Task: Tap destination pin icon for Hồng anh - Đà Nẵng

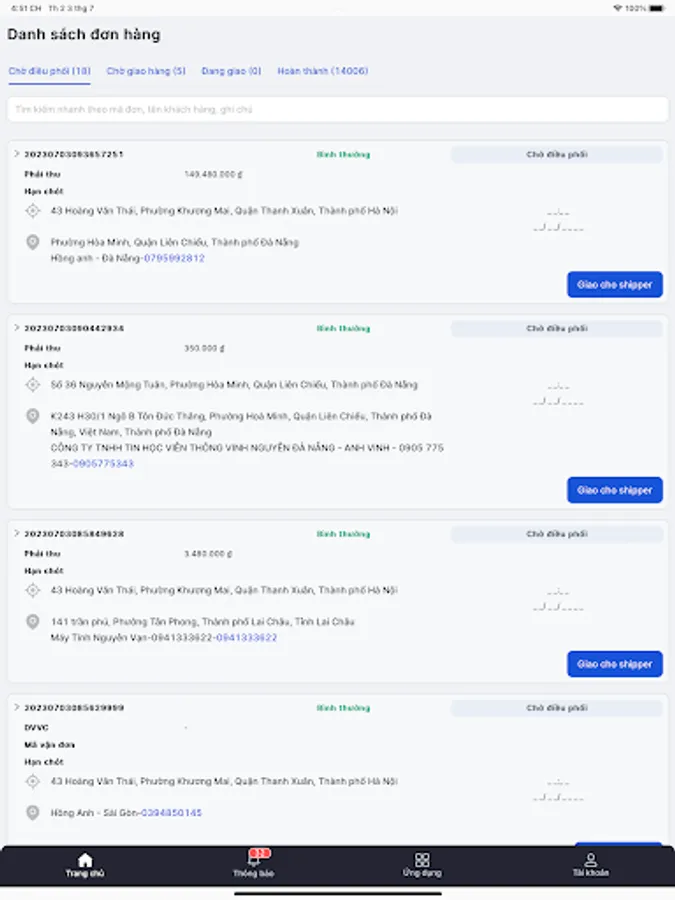Action: tap(32, 242)
